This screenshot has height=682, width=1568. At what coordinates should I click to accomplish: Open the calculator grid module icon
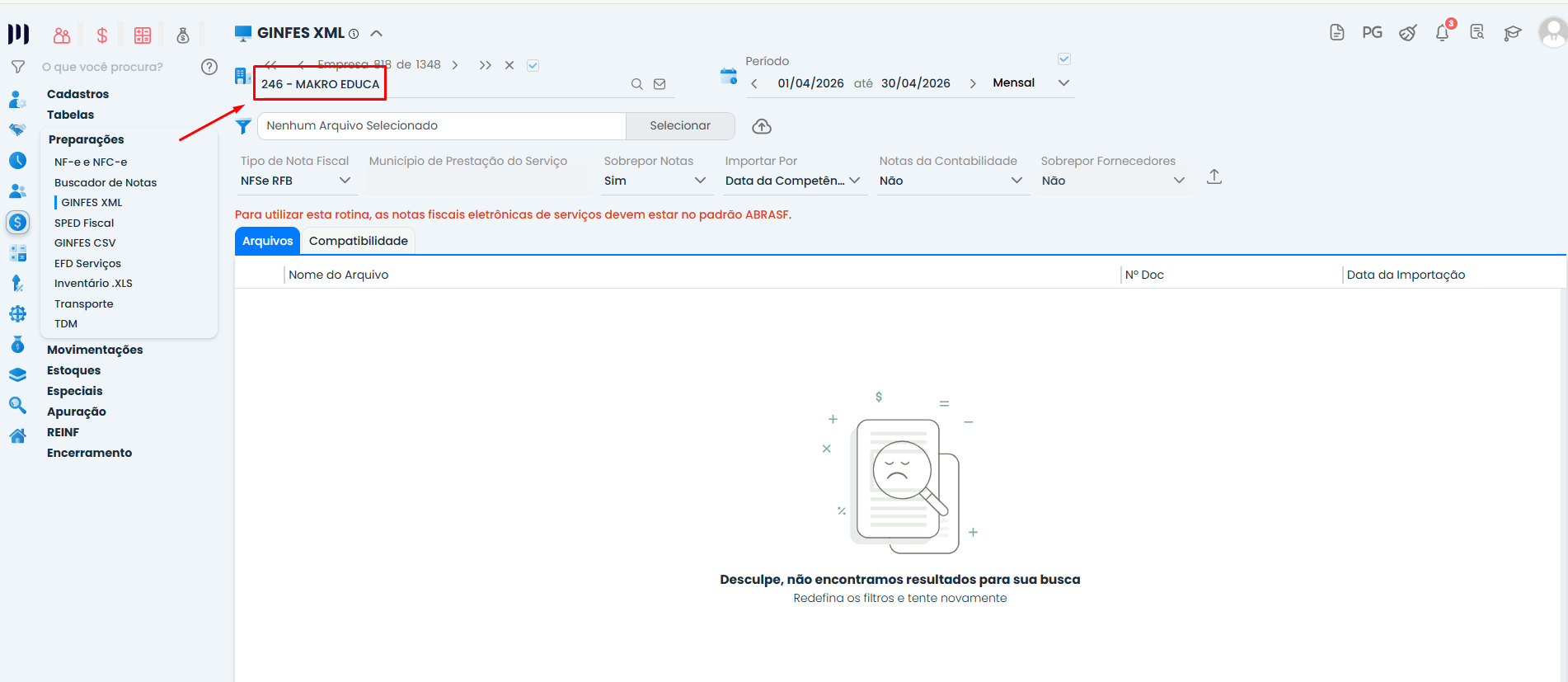tap(143, 35)
